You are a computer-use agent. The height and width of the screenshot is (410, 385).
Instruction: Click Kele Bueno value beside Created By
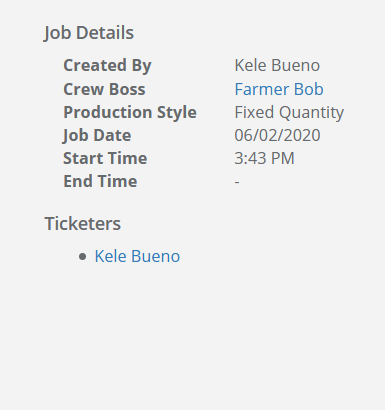point(277,65)
